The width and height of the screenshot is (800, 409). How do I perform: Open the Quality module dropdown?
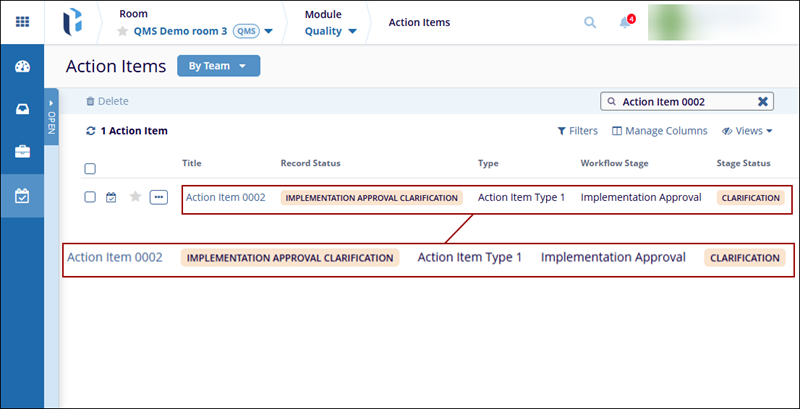(x=330, y=31)
